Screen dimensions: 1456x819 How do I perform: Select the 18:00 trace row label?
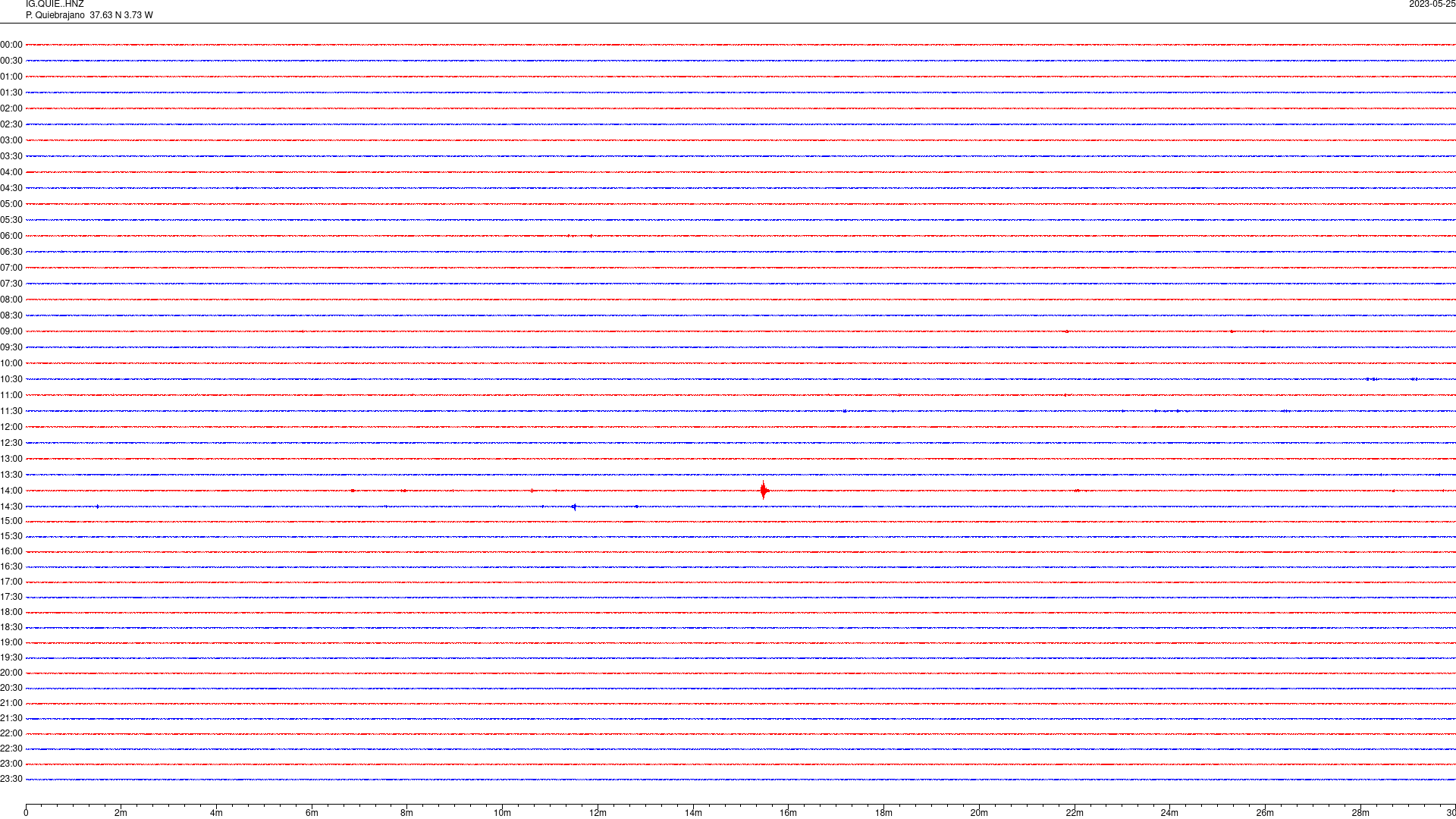click(x=11, y=612)
